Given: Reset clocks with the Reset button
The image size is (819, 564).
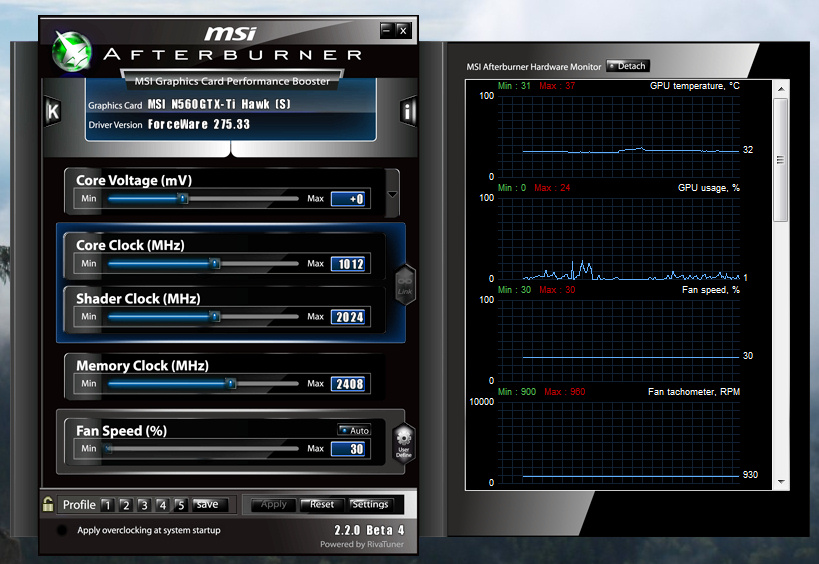Looking at the screenshot, I should (321, 504).
